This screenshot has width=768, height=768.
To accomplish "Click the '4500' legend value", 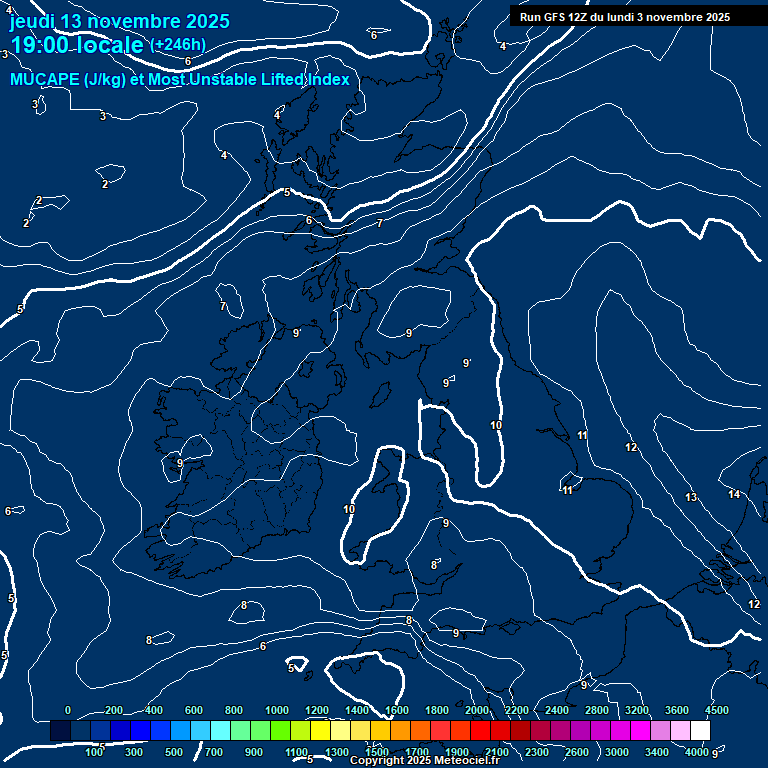I will [x=717, y=710].
